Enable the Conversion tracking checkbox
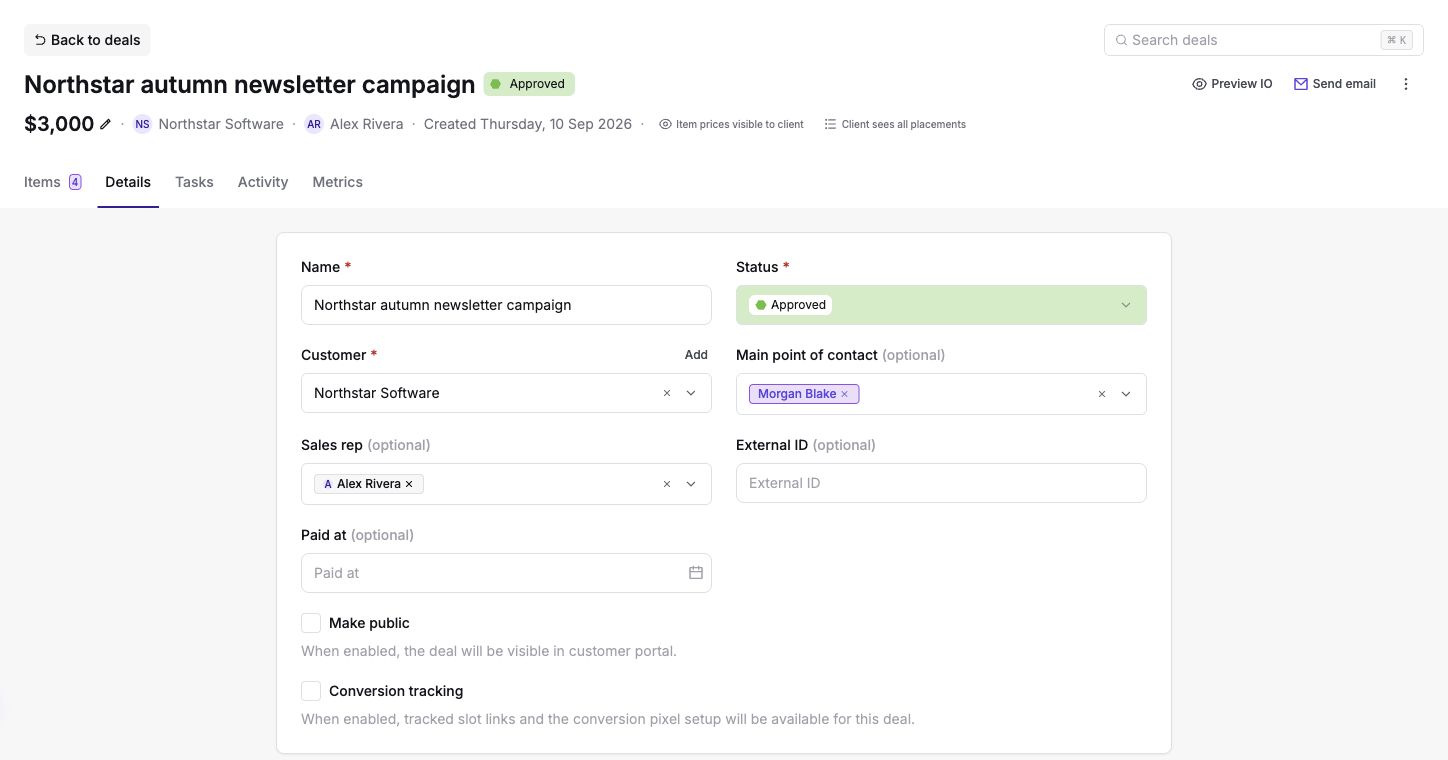Image resolution: width=1448 pixels, height=760 pixels. (311, 691)
